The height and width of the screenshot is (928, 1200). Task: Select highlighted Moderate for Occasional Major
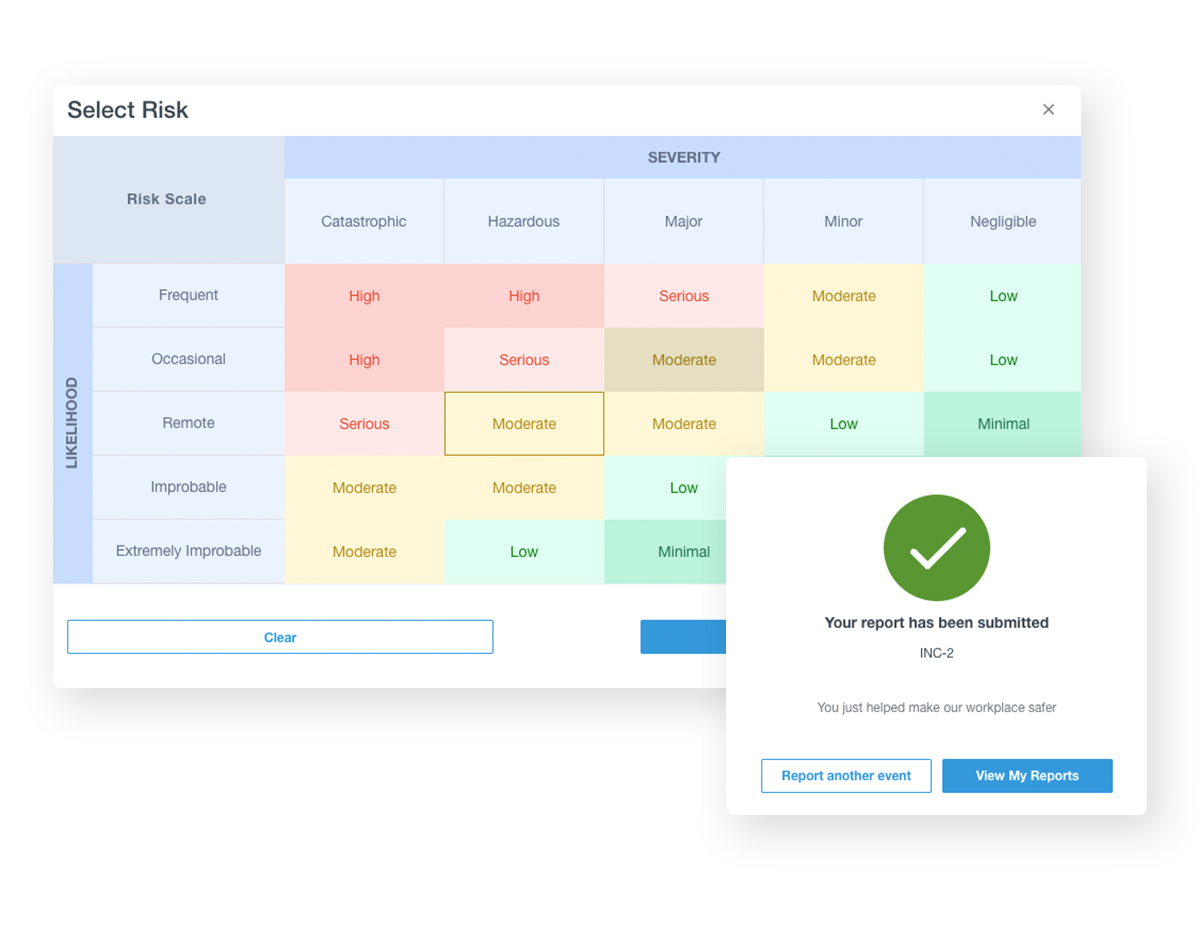[684, 360]
